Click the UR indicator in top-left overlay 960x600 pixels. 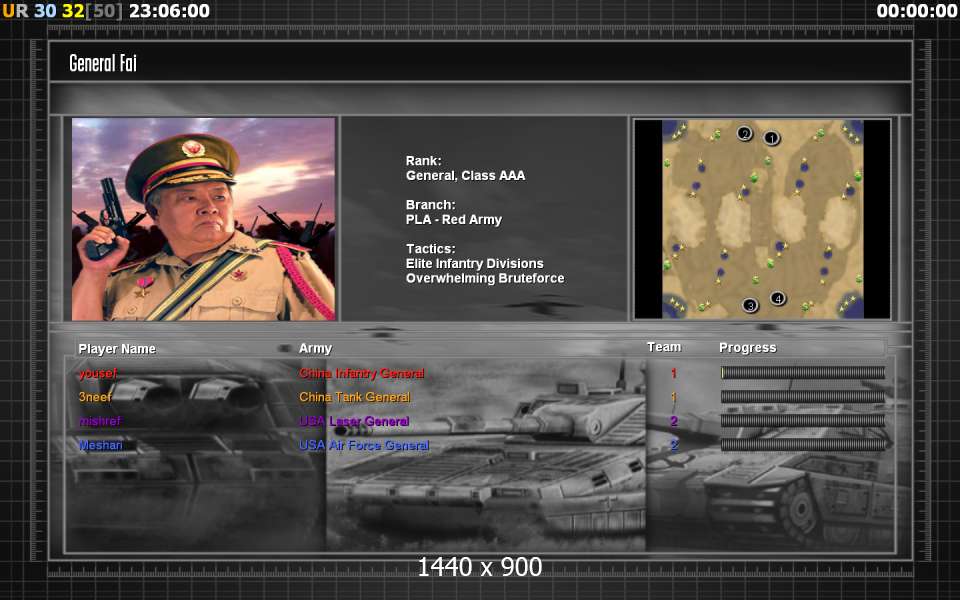pyautogui.click(x=14, y=11)
